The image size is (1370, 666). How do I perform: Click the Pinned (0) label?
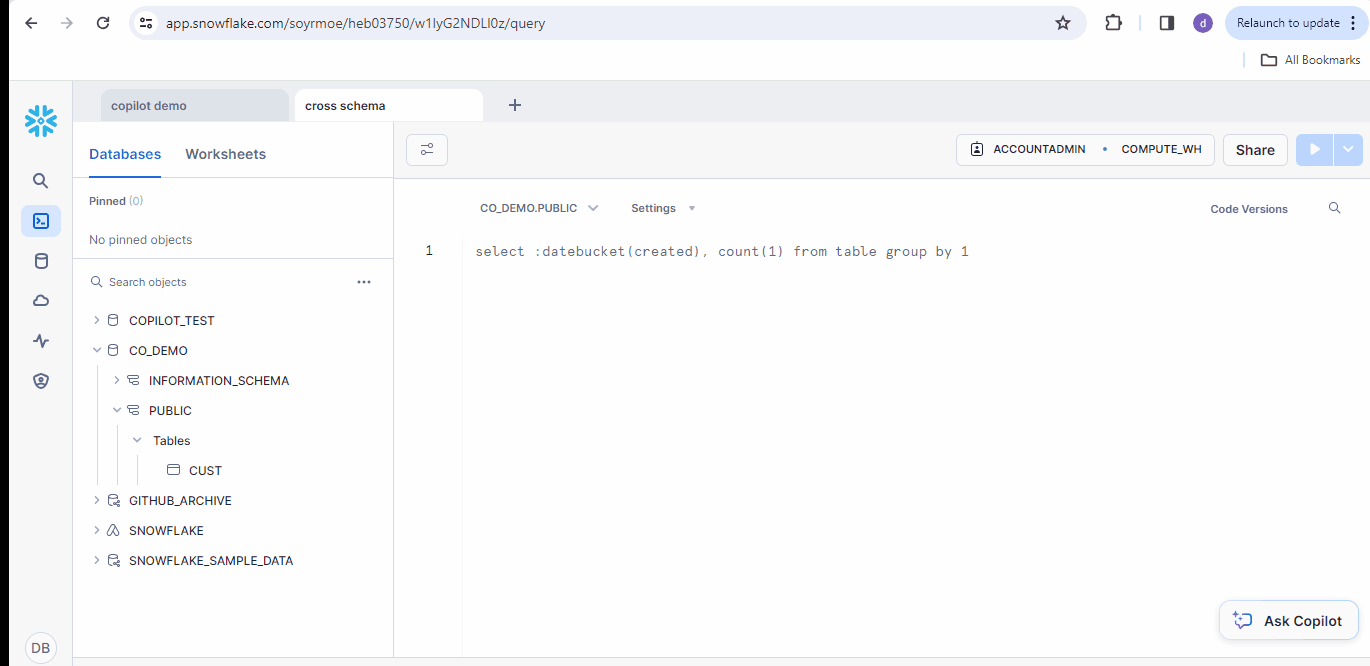point(116,201)
